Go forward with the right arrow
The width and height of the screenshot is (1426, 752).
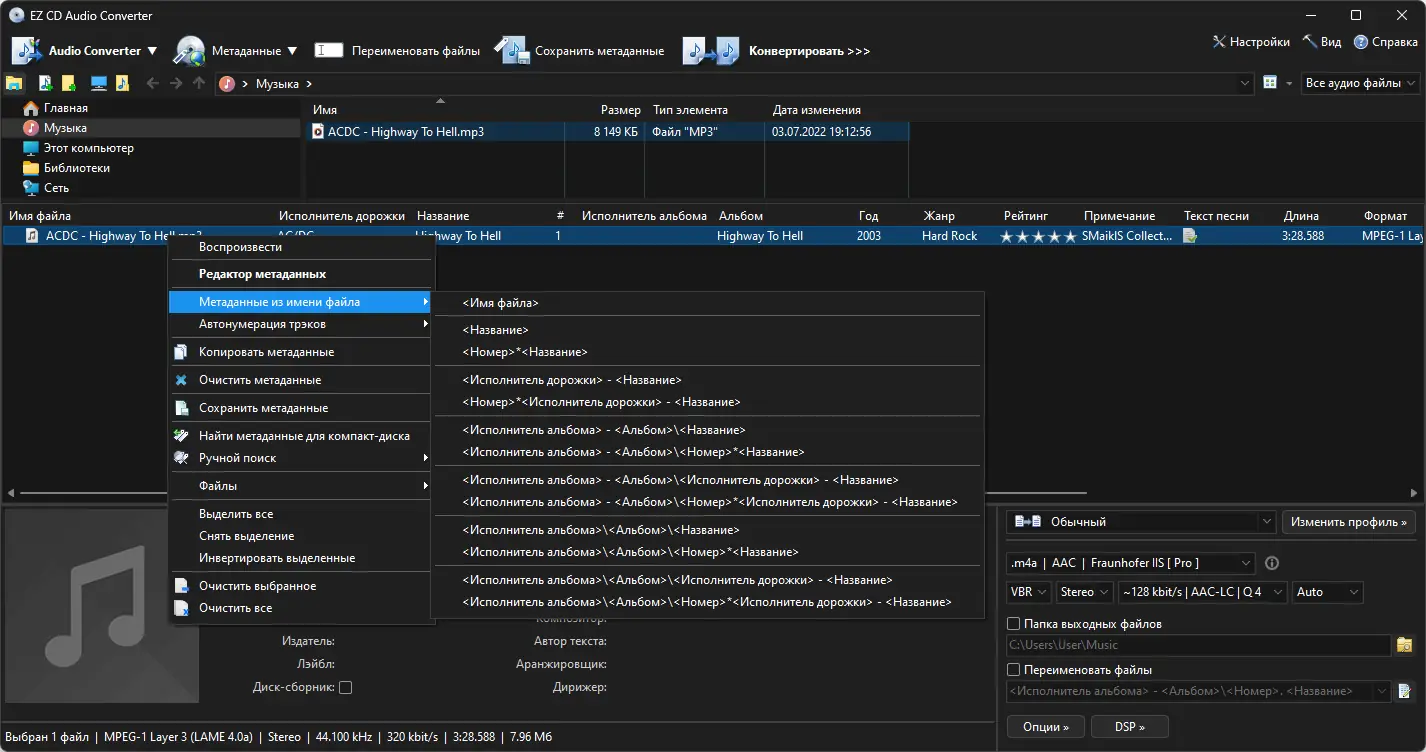(176, 83)
